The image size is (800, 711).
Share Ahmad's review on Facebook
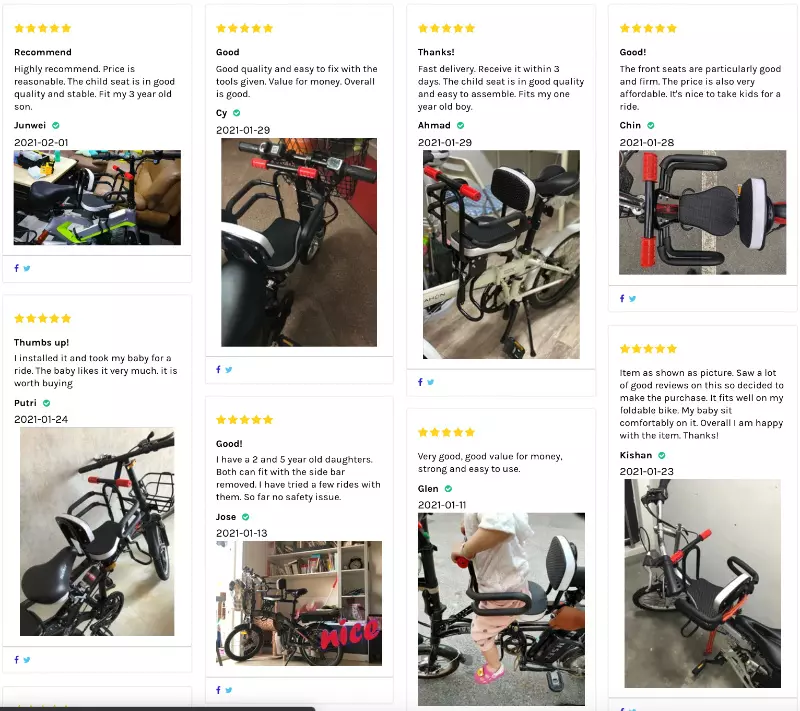click(x=420, y=382)
